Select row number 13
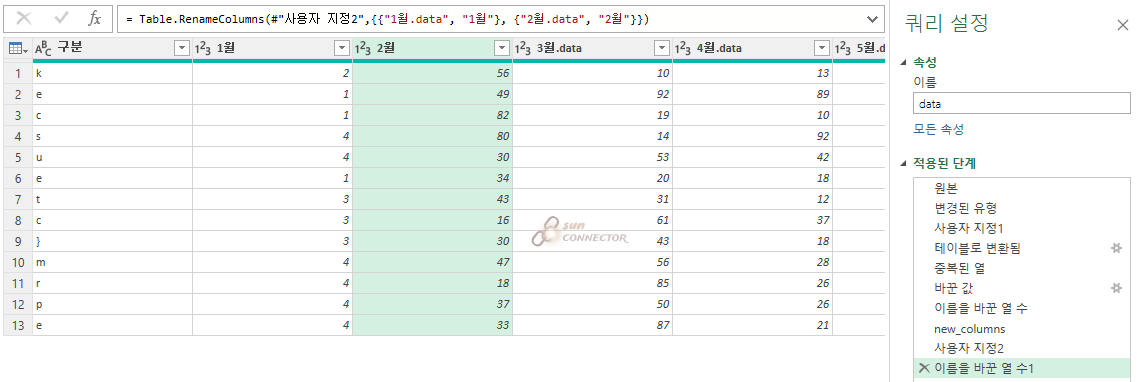Image resolution: width=1137 pixels, height=382 pixels. coord(17,325)
